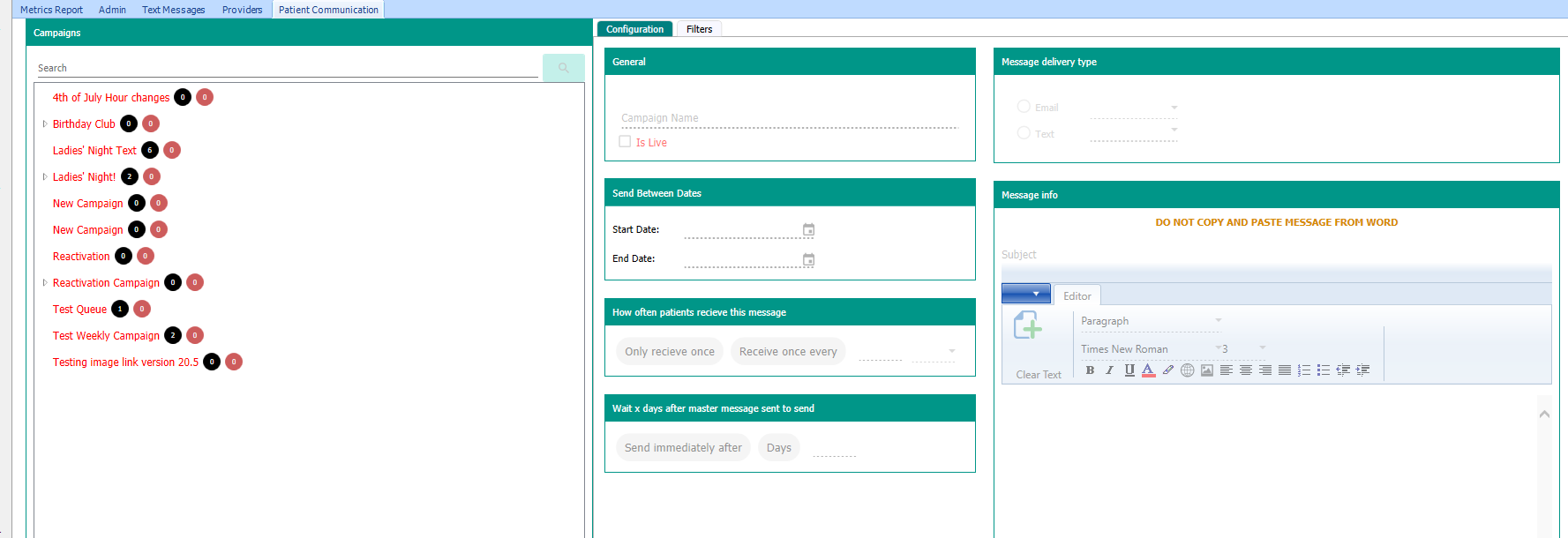Click the red badge next to Birthday Club
Viewport: 1568px width, 538px height.
151,123
